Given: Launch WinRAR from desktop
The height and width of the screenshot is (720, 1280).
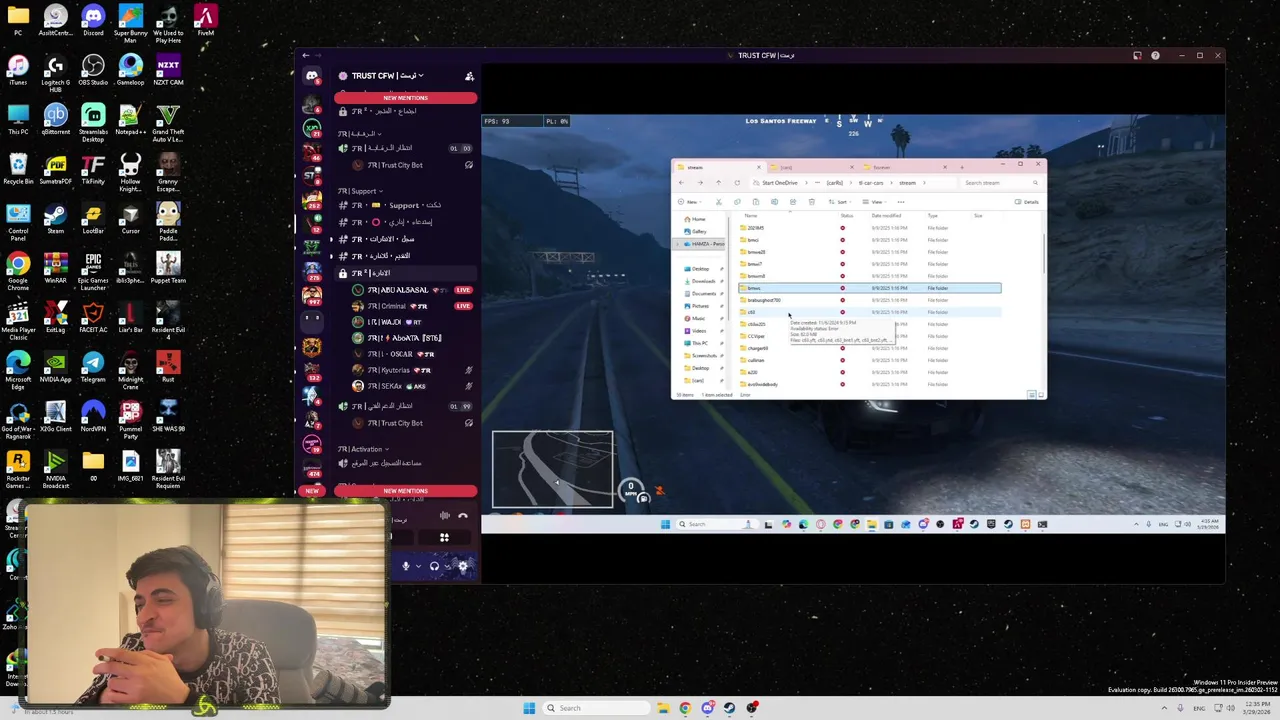Looking at the screenshot, I should [x=55, y=268].
